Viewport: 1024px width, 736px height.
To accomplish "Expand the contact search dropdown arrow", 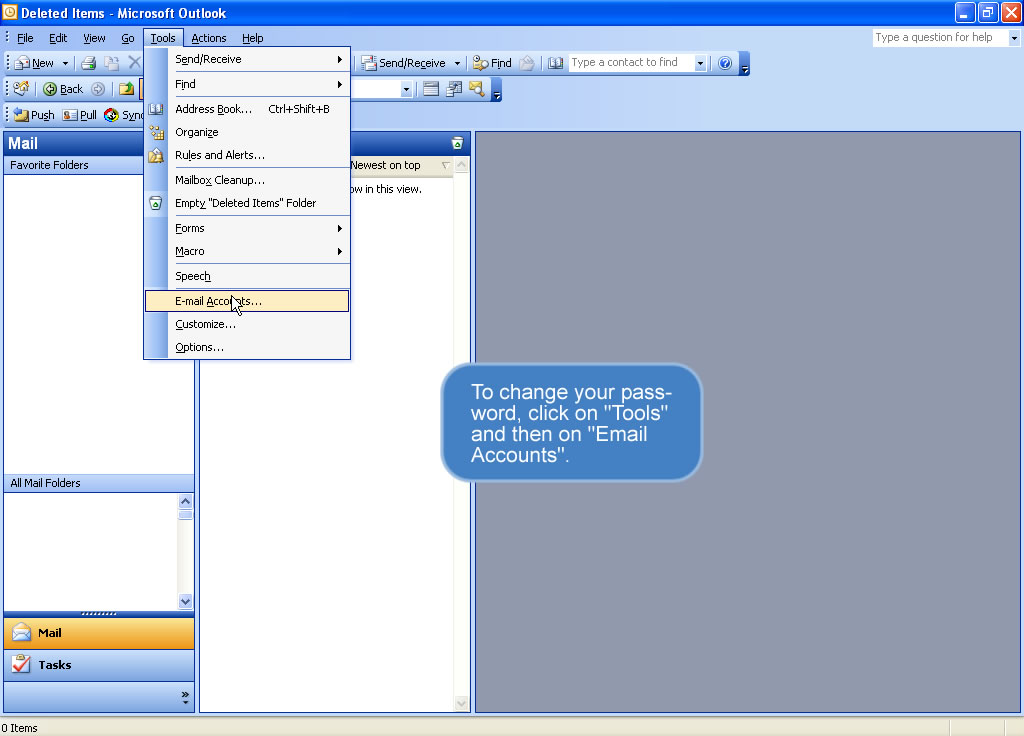I will pyautogui.click(x=700, y=63).
